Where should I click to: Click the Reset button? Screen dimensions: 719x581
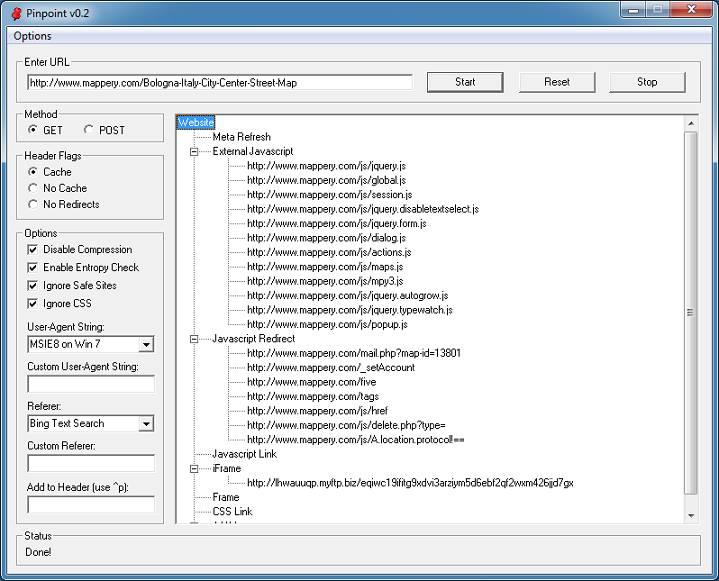click(557, 82)
